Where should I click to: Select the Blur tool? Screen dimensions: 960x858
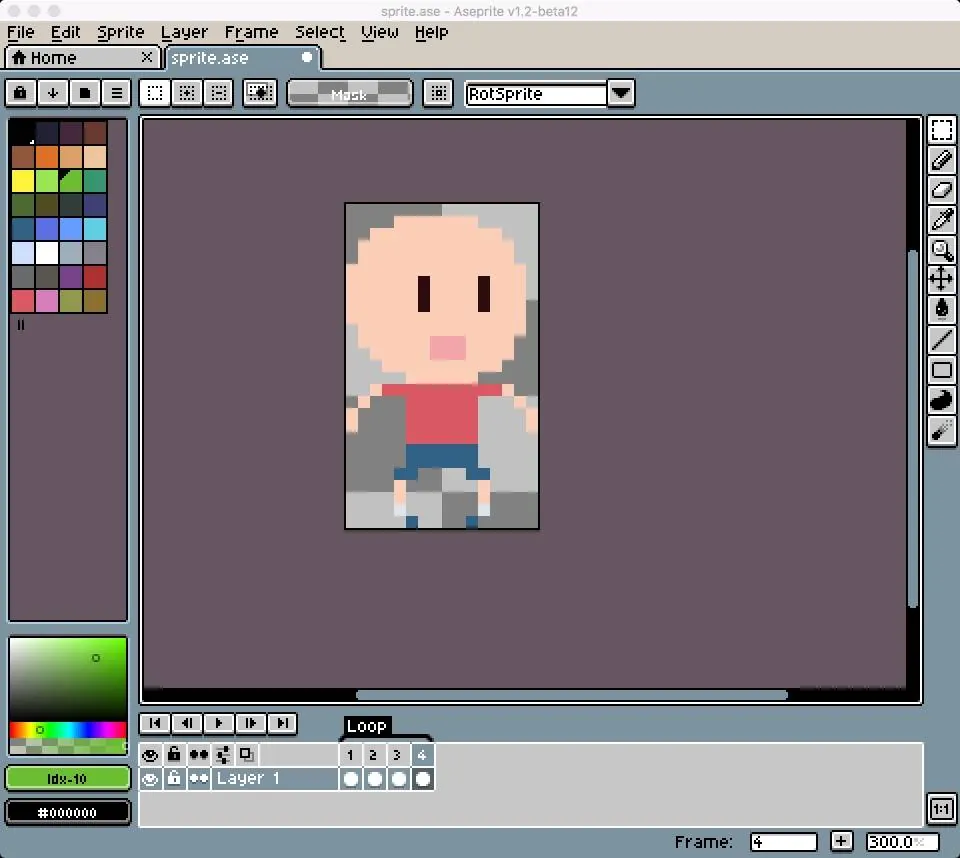click(941, 431)
